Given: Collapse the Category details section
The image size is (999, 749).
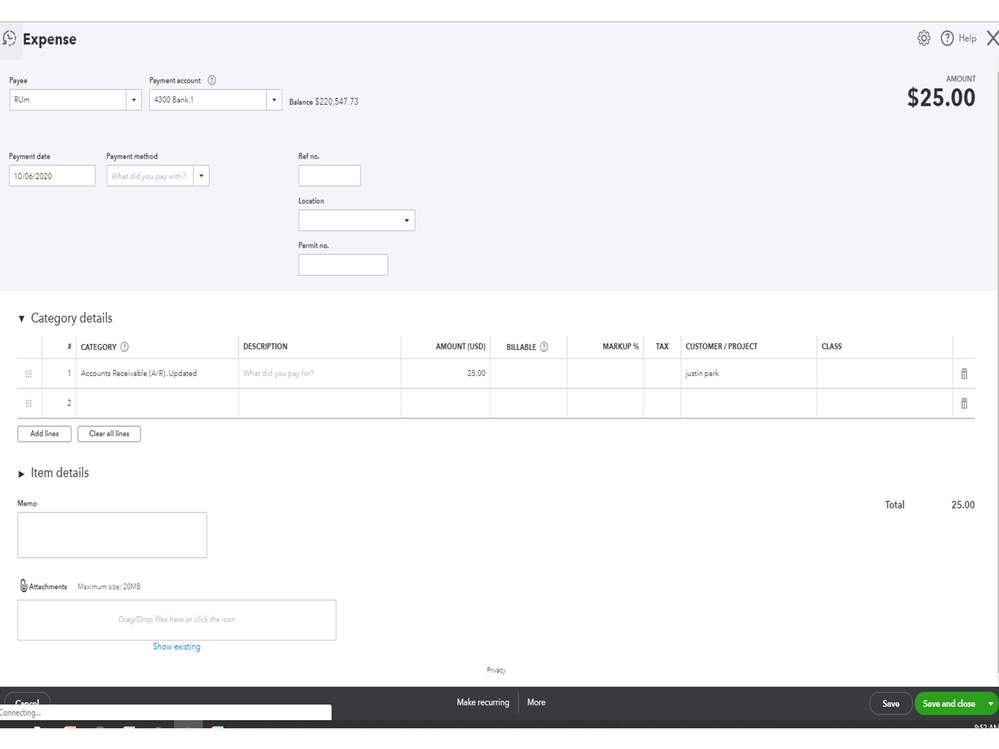Looking at the screenshot, I should 21,318.
